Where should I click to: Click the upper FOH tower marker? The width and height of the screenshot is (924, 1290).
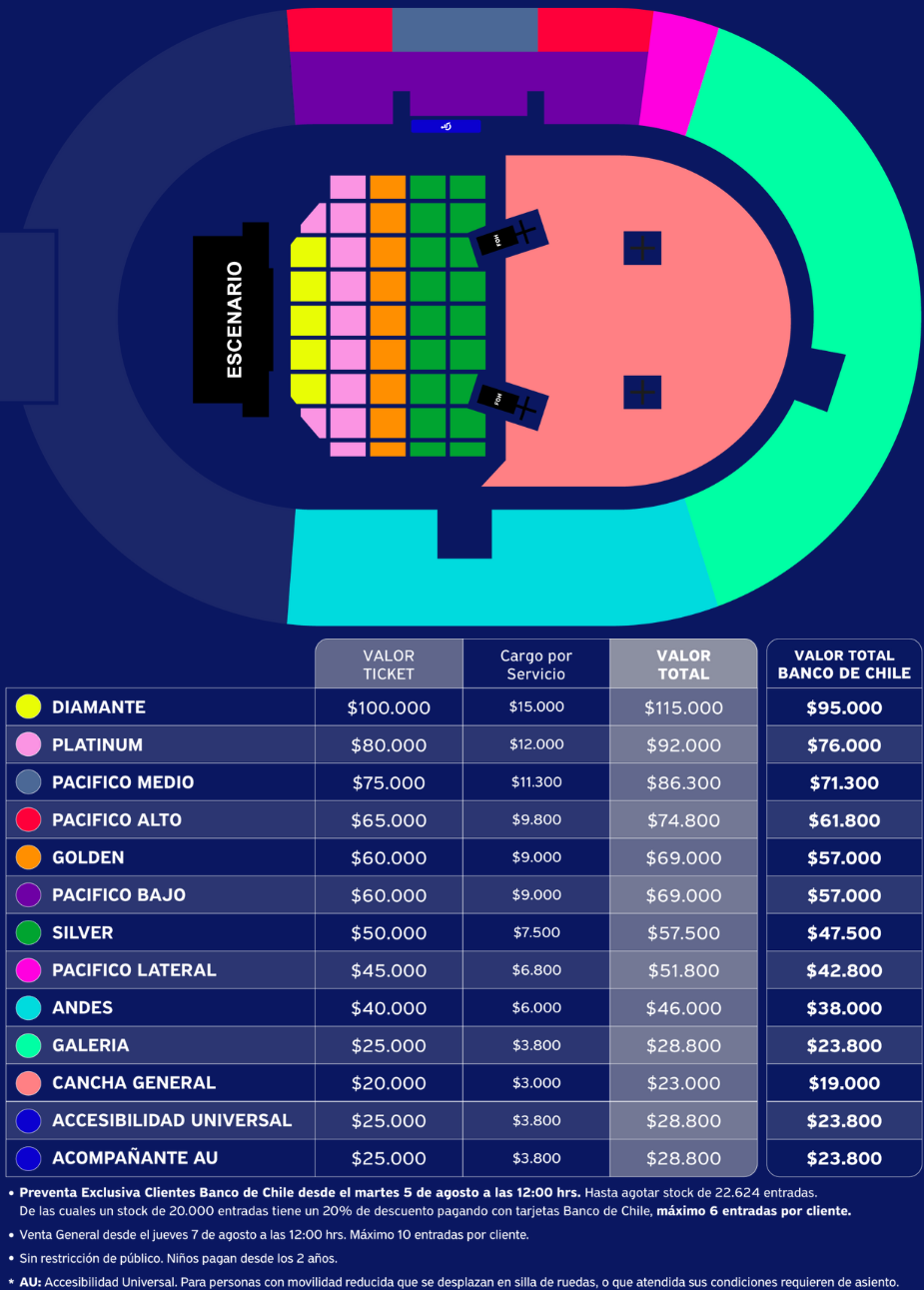click(507, 234)
